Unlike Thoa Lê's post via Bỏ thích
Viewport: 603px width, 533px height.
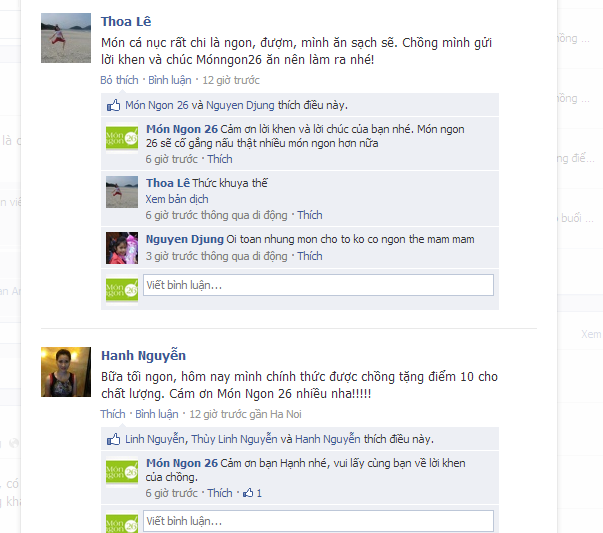(119, 80)
